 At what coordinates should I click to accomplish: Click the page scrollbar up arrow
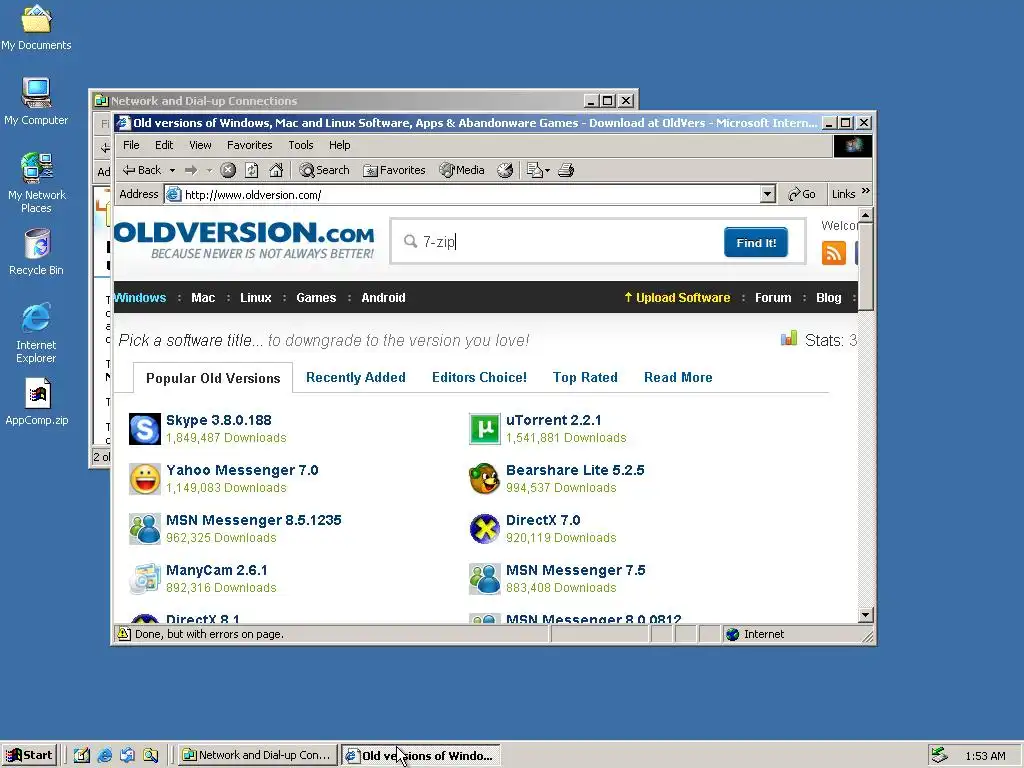tap(866, 215)
